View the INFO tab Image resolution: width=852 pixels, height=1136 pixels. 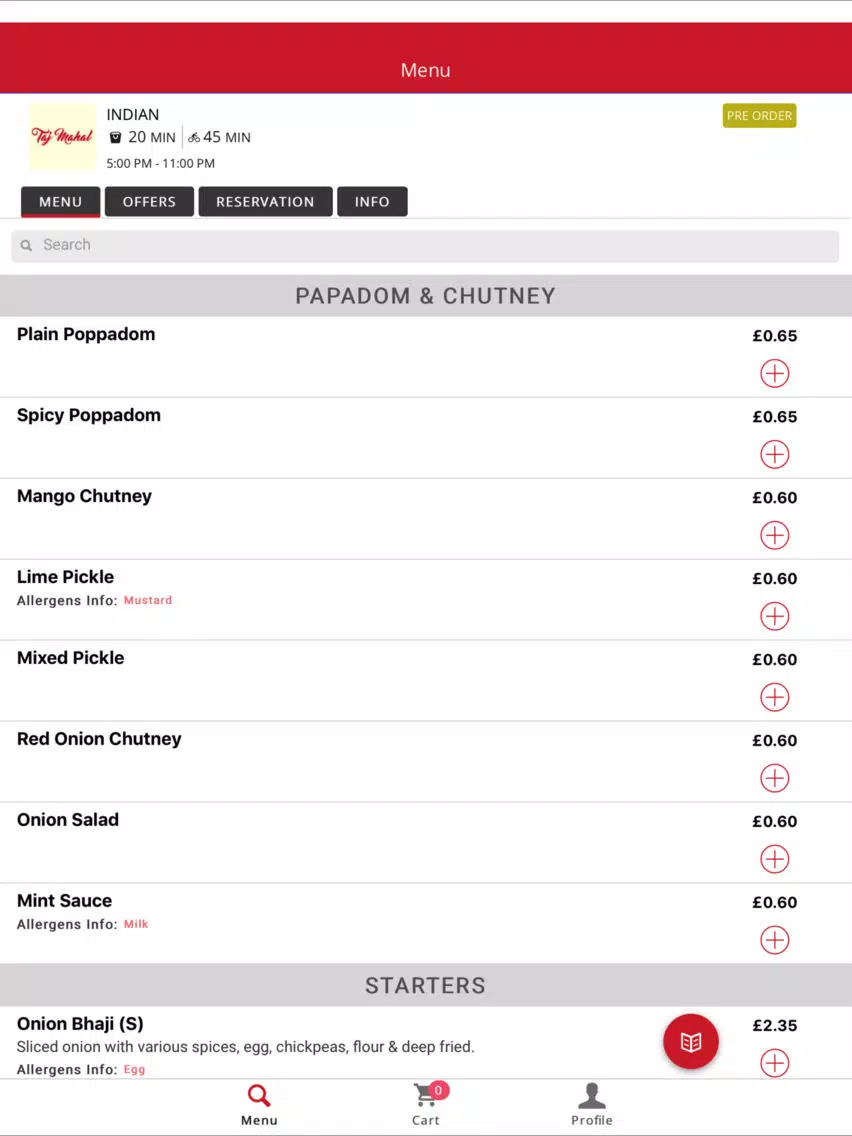(x=372, y=201)
